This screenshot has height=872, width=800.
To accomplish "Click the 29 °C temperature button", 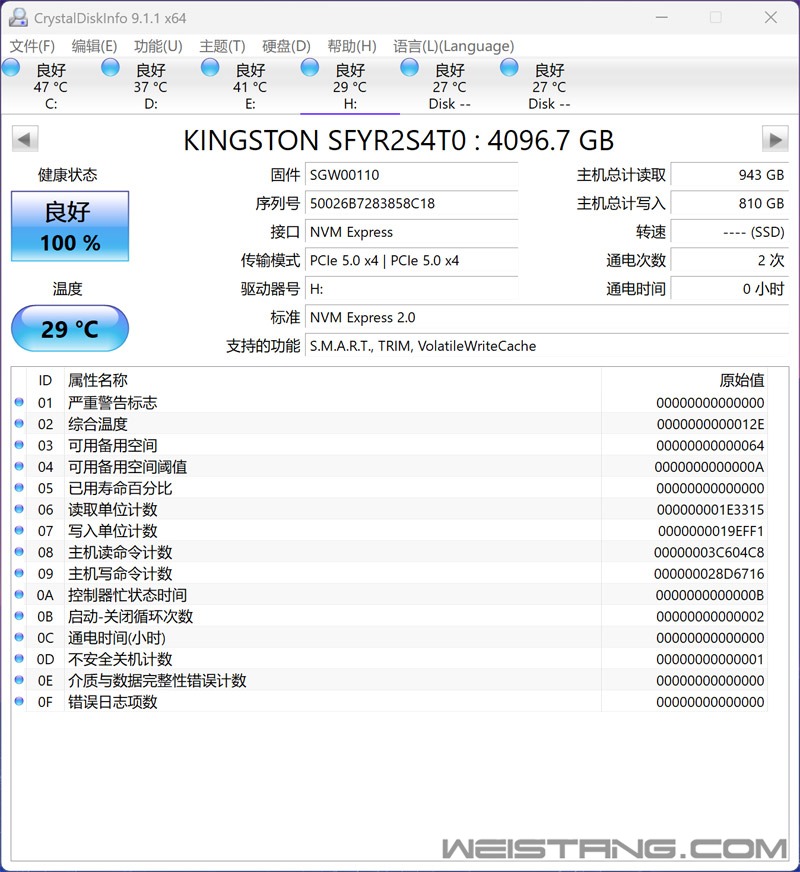I will pos(70,329).
